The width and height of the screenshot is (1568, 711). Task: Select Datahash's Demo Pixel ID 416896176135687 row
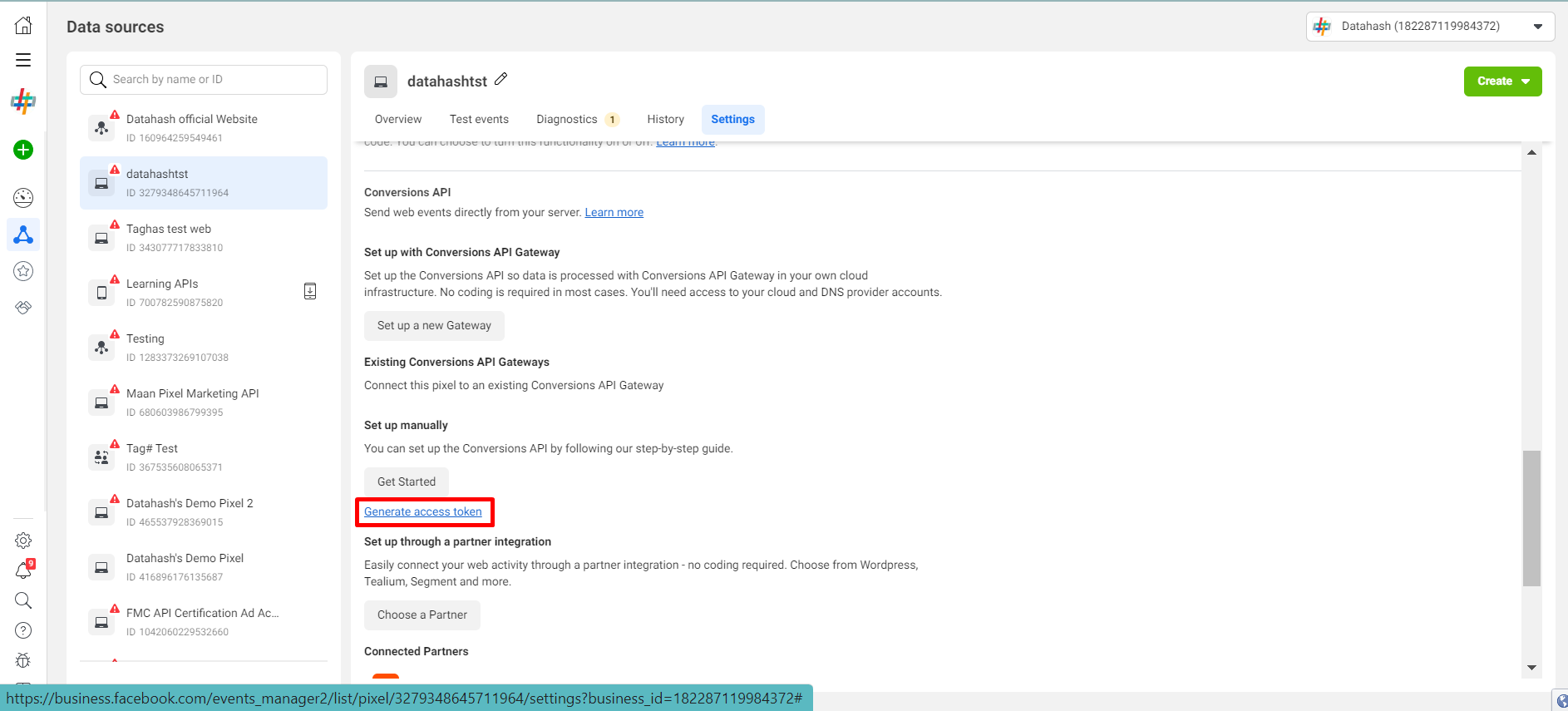204,567
